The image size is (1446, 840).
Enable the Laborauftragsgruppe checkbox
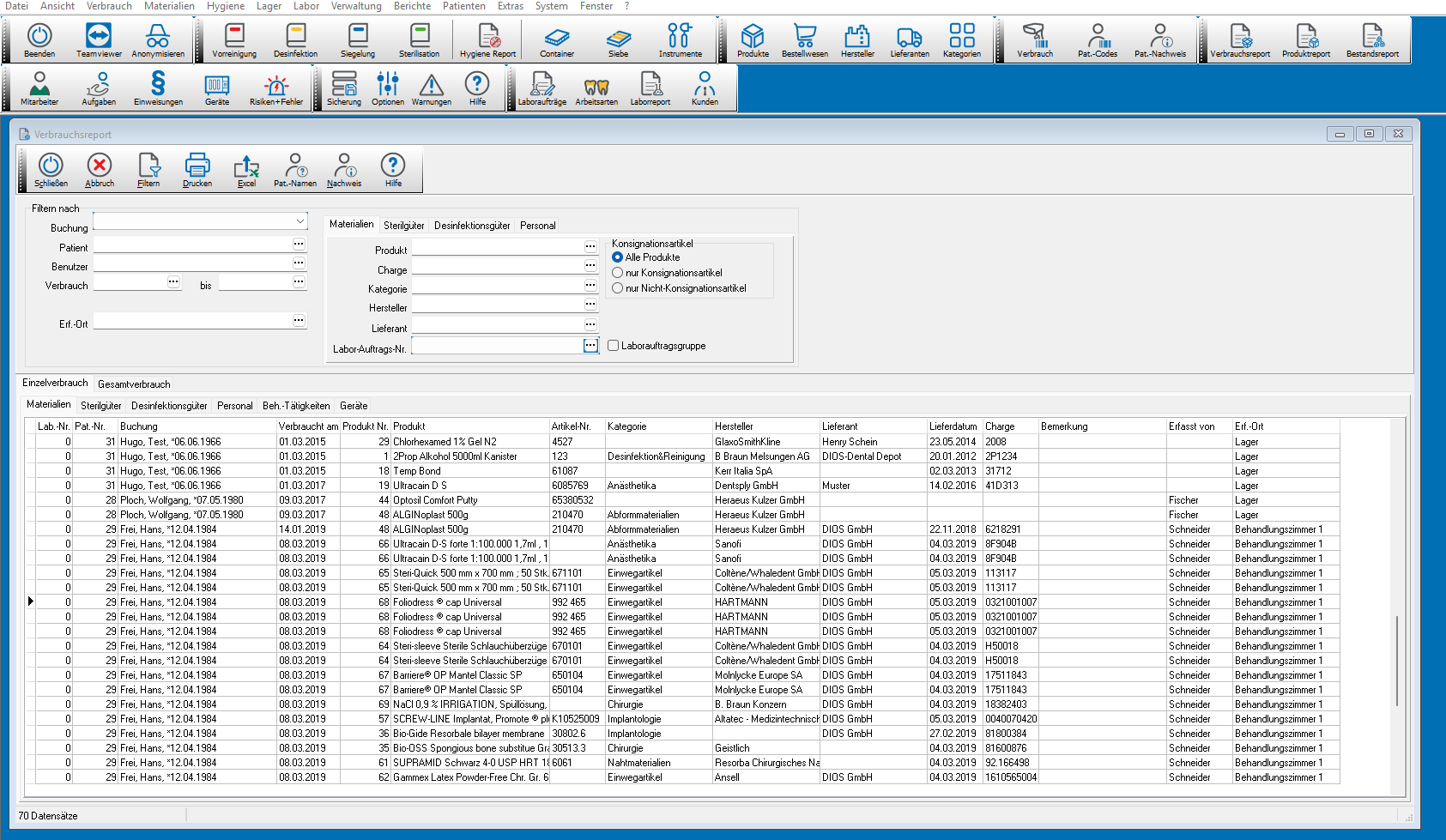tap(613, 346)
